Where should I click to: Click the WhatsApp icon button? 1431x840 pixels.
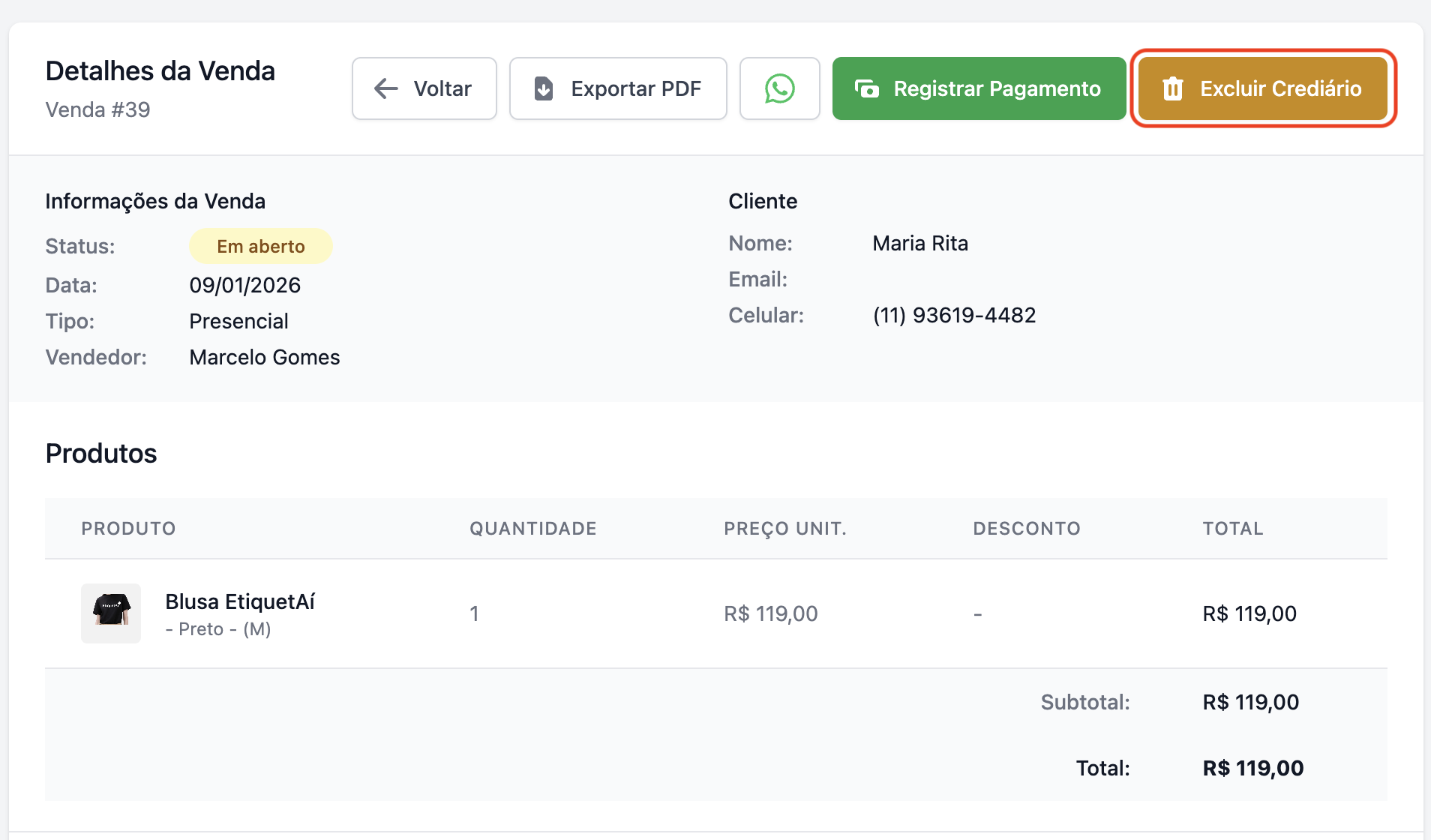tap(779, 88)
